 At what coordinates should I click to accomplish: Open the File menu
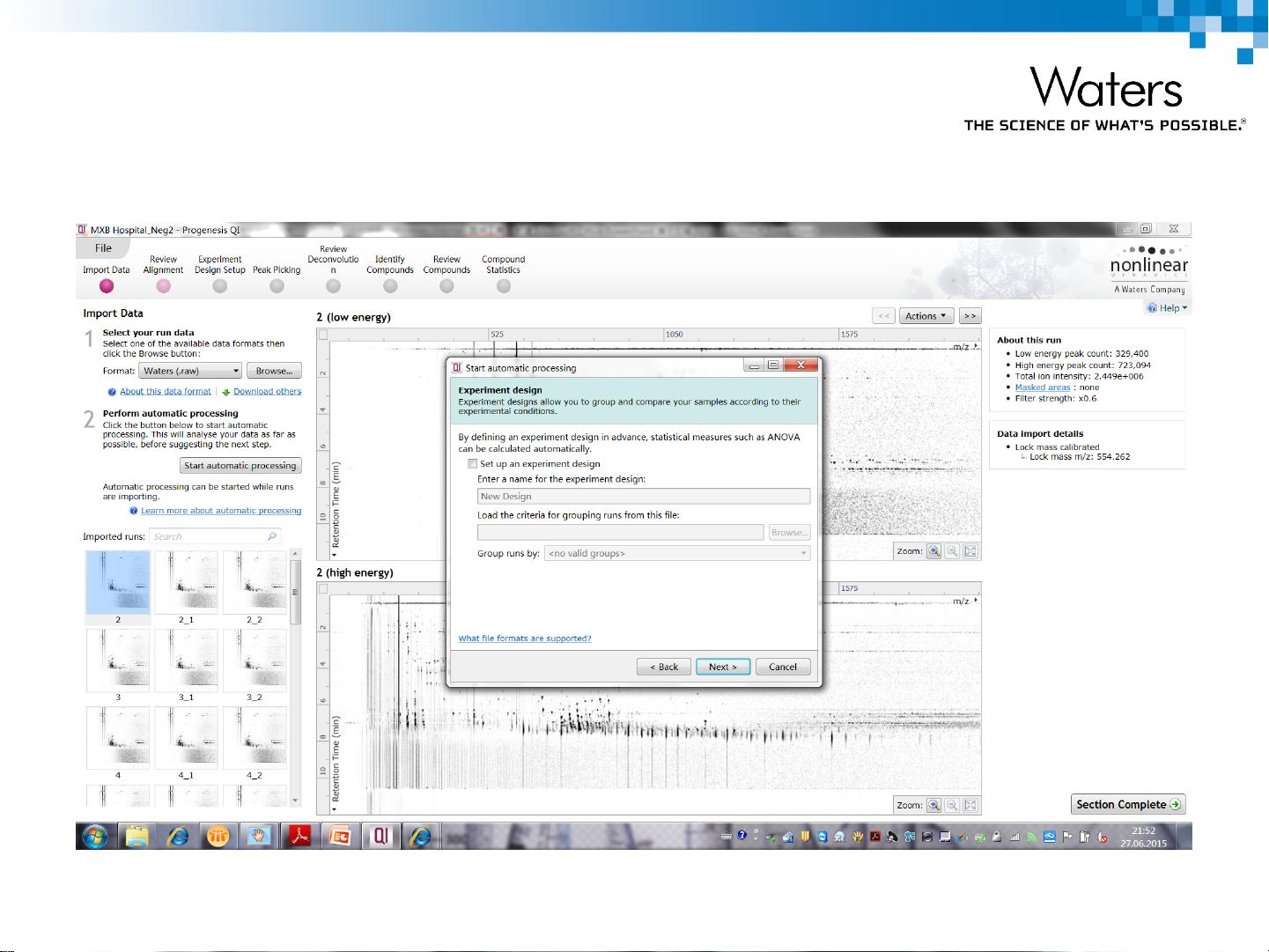103,248
